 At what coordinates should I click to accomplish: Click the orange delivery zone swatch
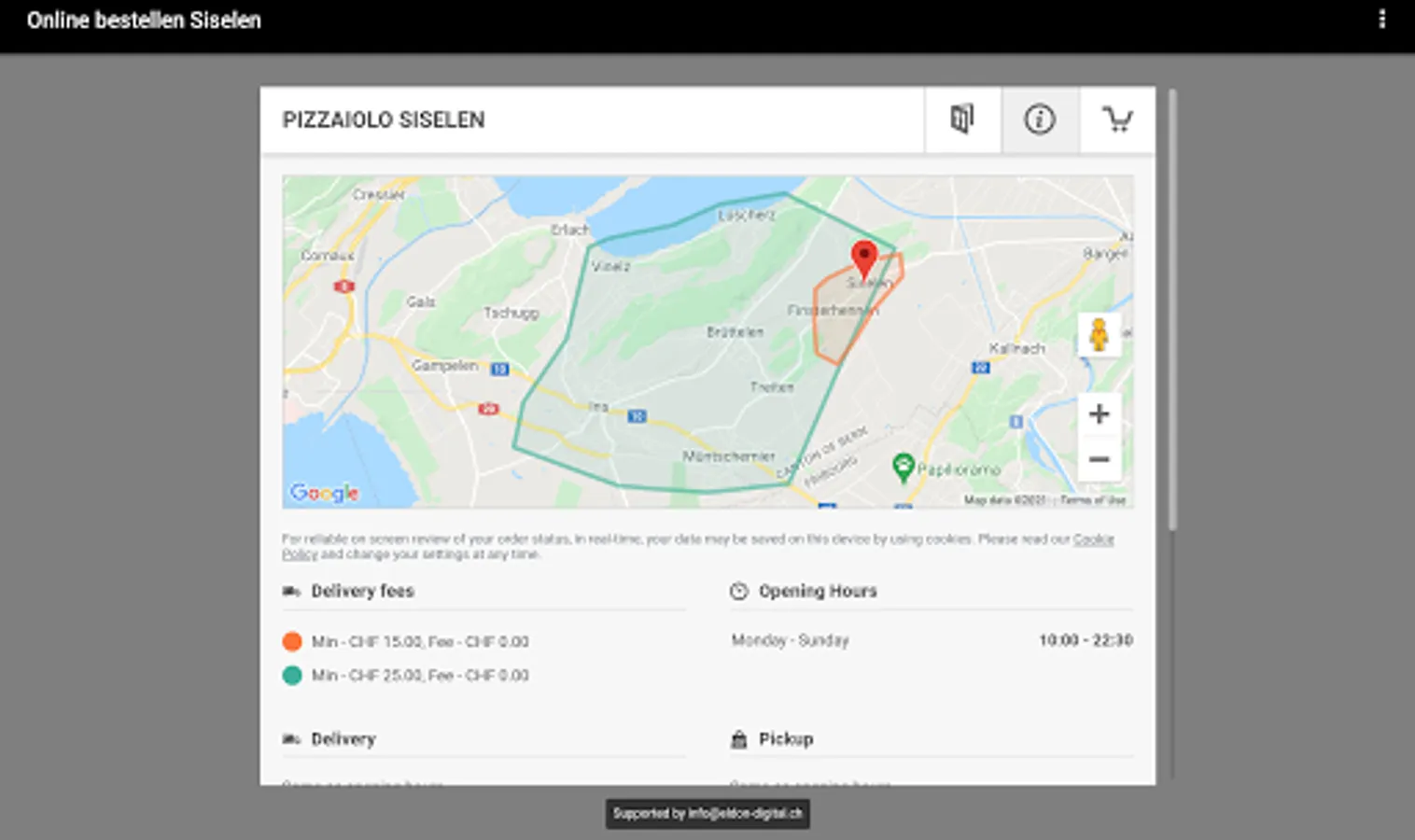click(x=292, y=641)
